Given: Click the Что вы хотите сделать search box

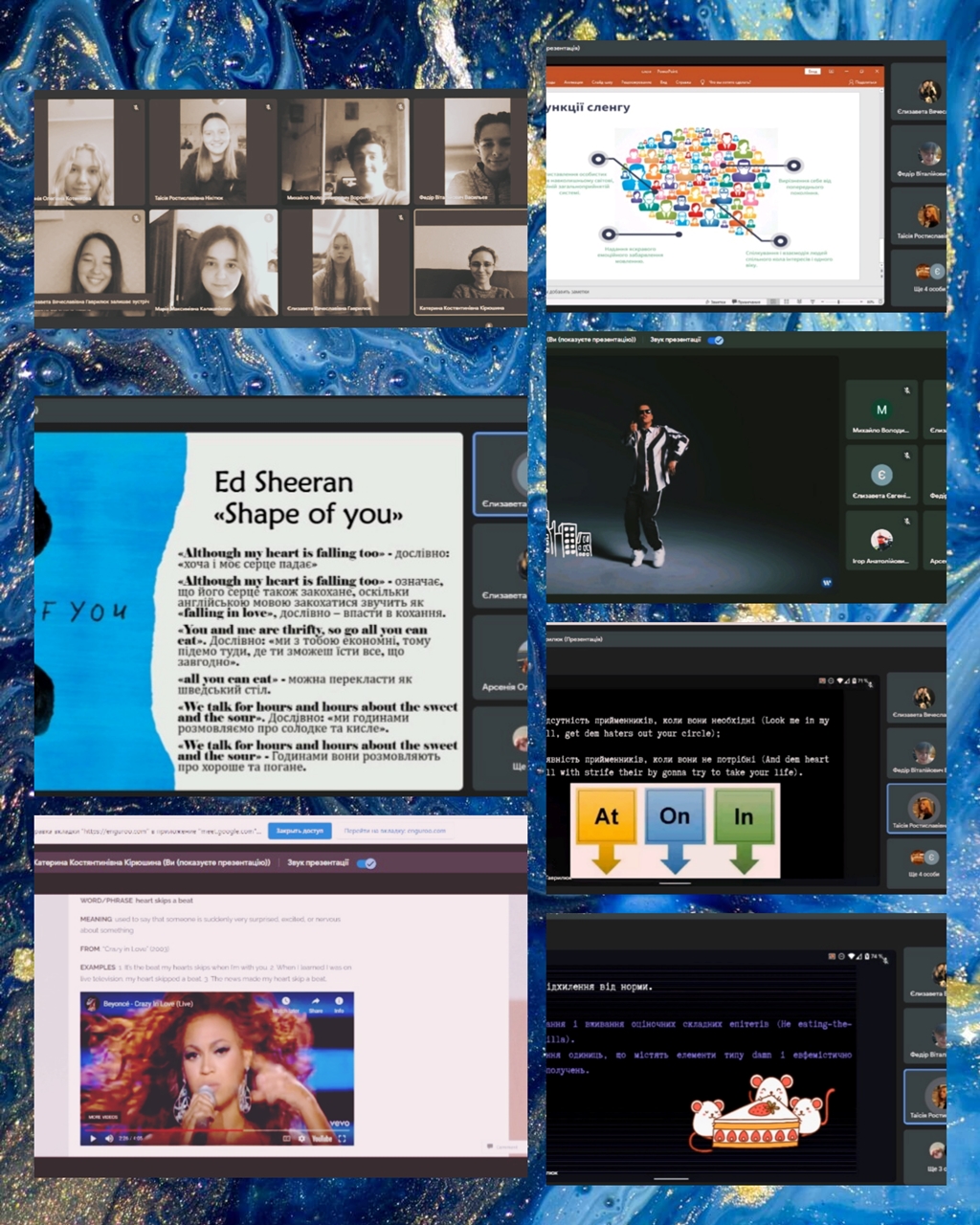Looking at the screenshot, I should point(727,82).
